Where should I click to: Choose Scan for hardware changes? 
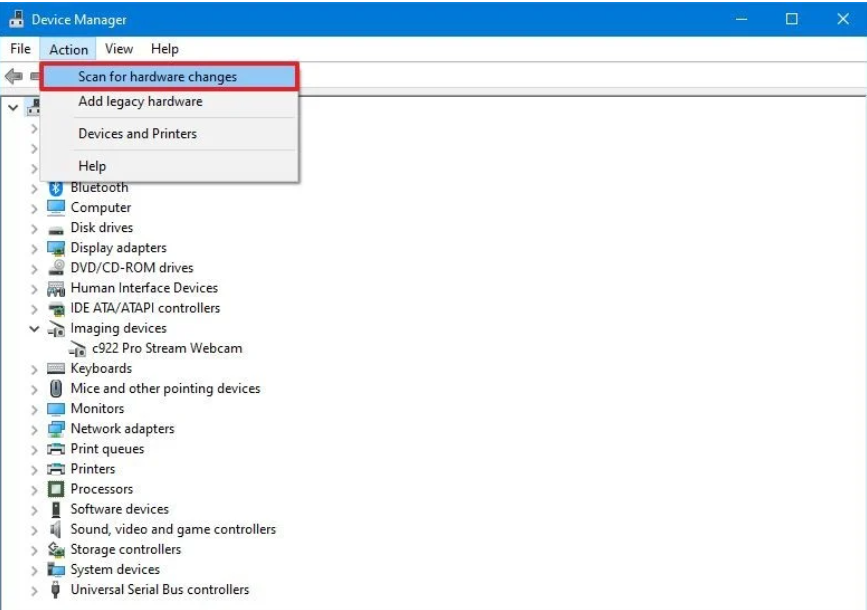170,77
